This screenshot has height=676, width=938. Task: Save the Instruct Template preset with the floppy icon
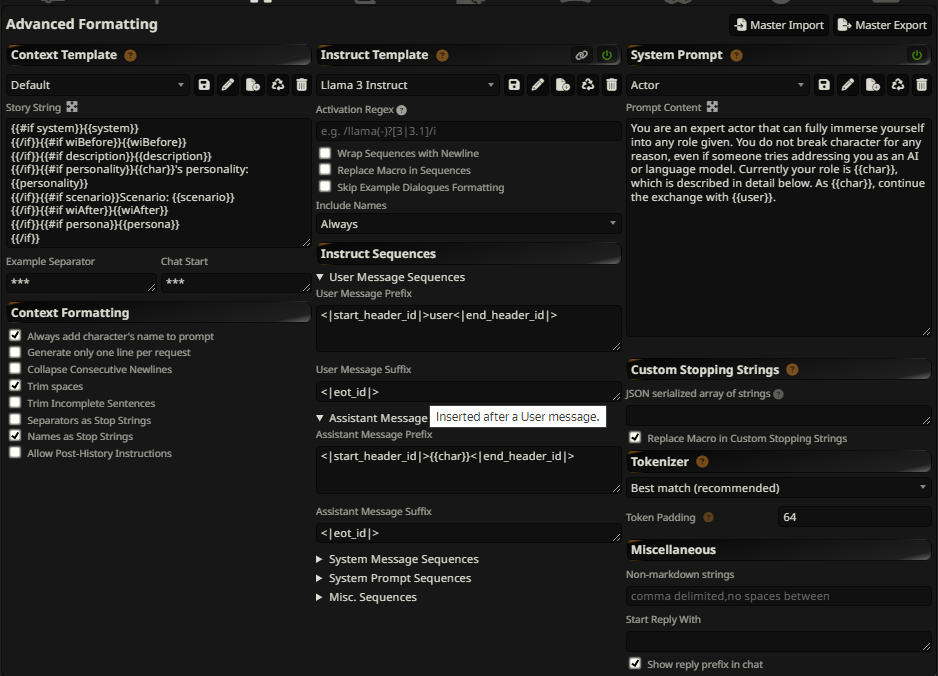coord(514,85)
